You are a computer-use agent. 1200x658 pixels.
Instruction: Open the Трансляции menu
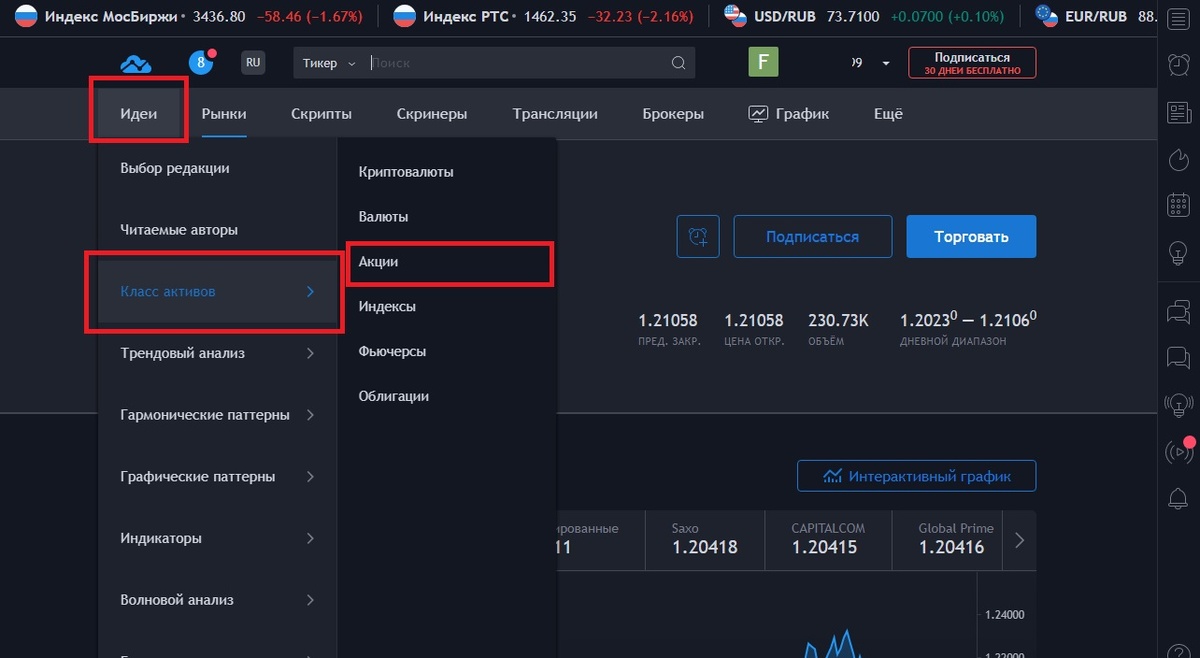tap(555, 114)
